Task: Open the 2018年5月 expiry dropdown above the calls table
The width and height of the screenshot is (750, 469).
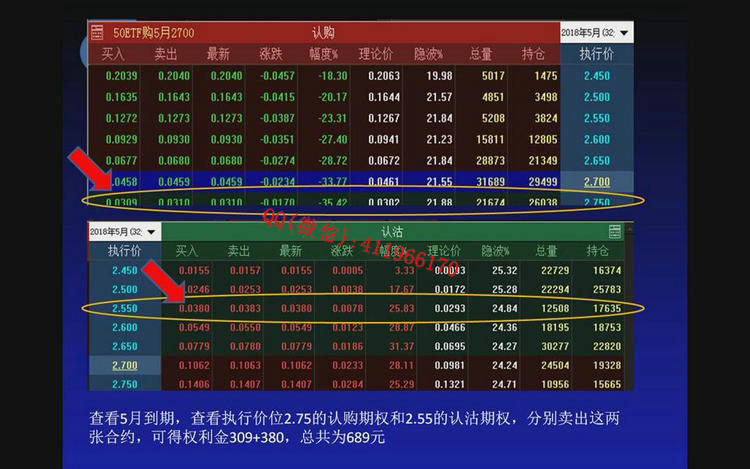Action: pos(596,33)
